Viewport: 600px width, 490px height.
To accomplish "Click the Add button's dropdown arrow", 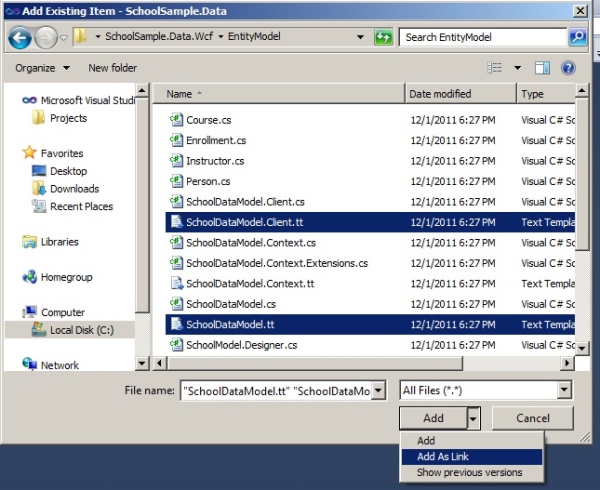I will (473, 418).
